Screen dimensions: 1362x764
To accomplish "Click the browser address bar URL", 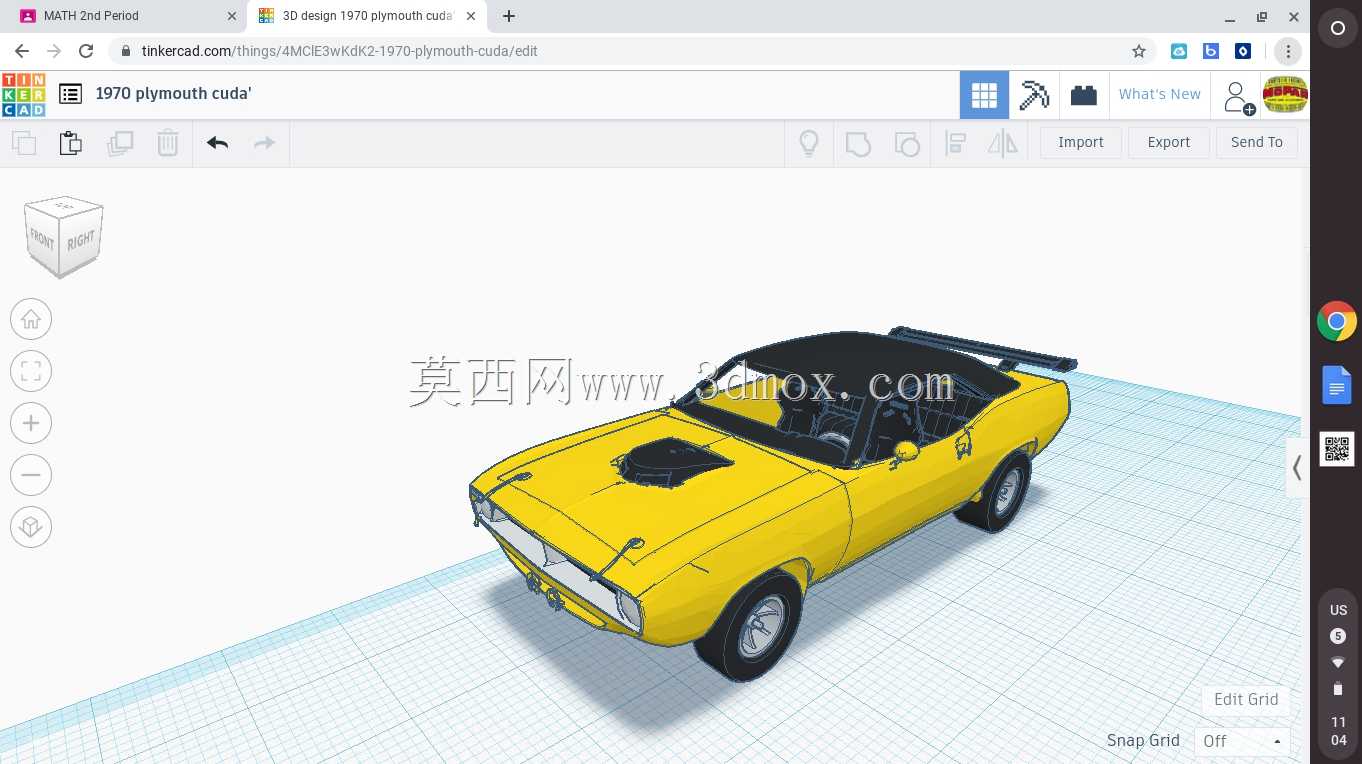I will 340,51.
